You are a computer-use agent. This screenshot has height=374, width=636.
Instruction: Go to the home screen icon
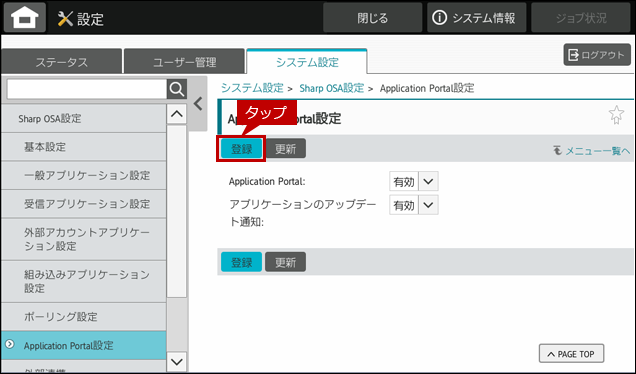pyautogui.click(x=25, y=17)
